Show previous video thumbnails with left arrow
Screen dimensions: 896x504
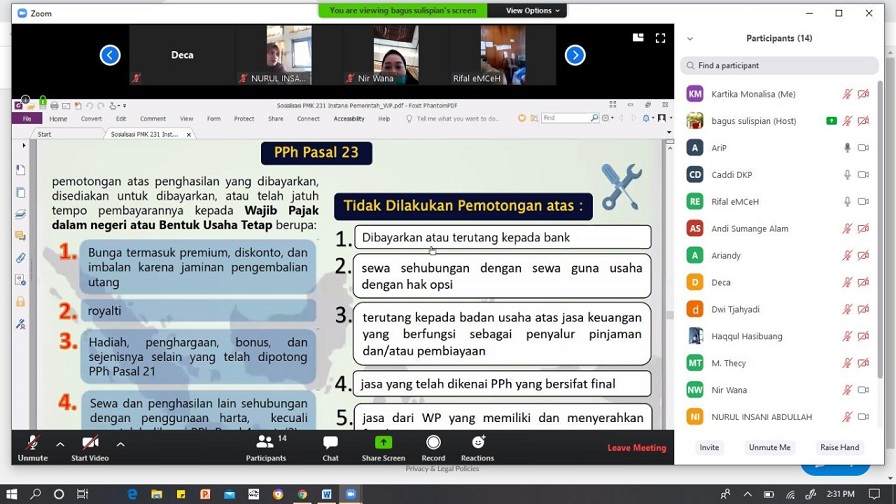(110, 55)
